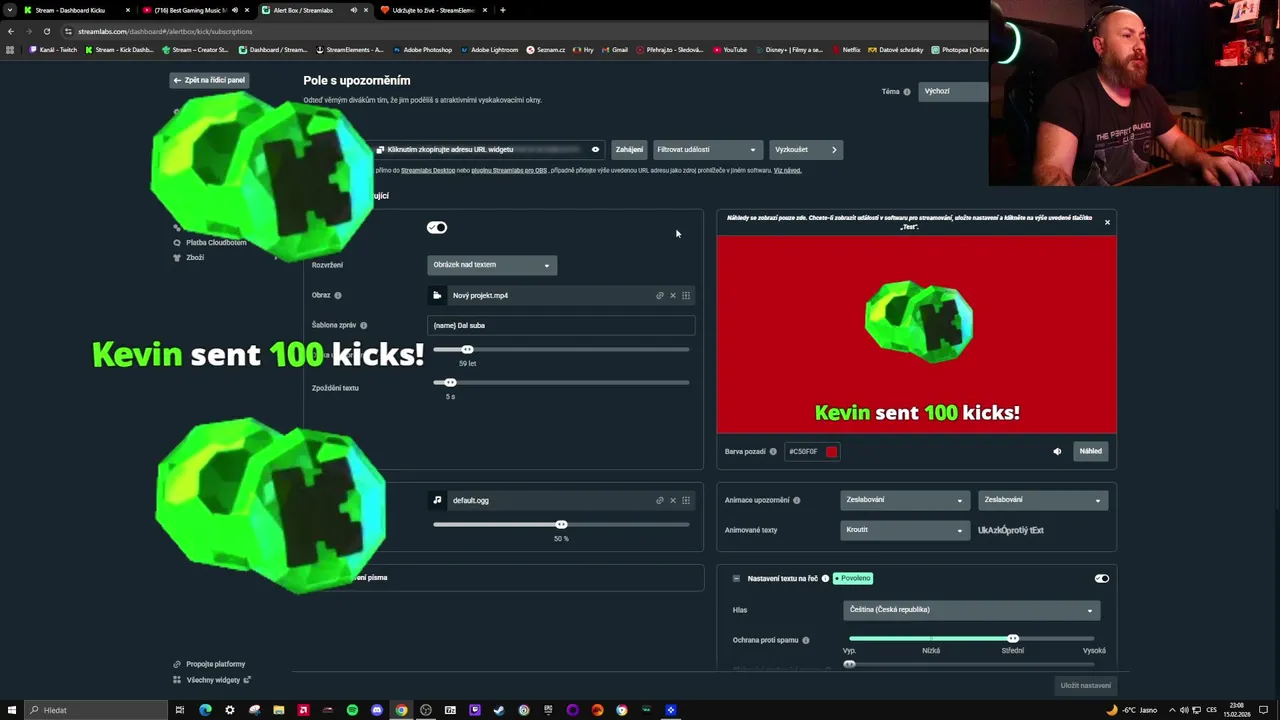Click the Zahájení button
Image resolution: width=1280 pixels, height=720 pixels.
[629, 150]
